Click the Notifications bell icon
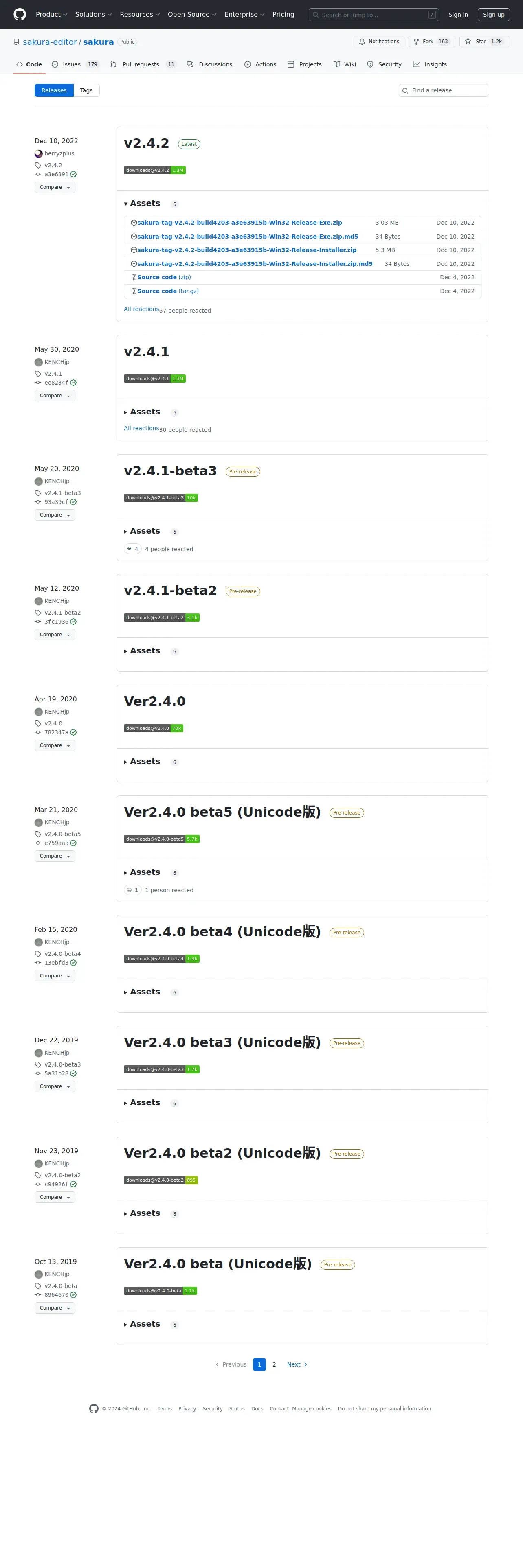Image resolution: width=523 pixels, height=1568 pixels. 362,42
